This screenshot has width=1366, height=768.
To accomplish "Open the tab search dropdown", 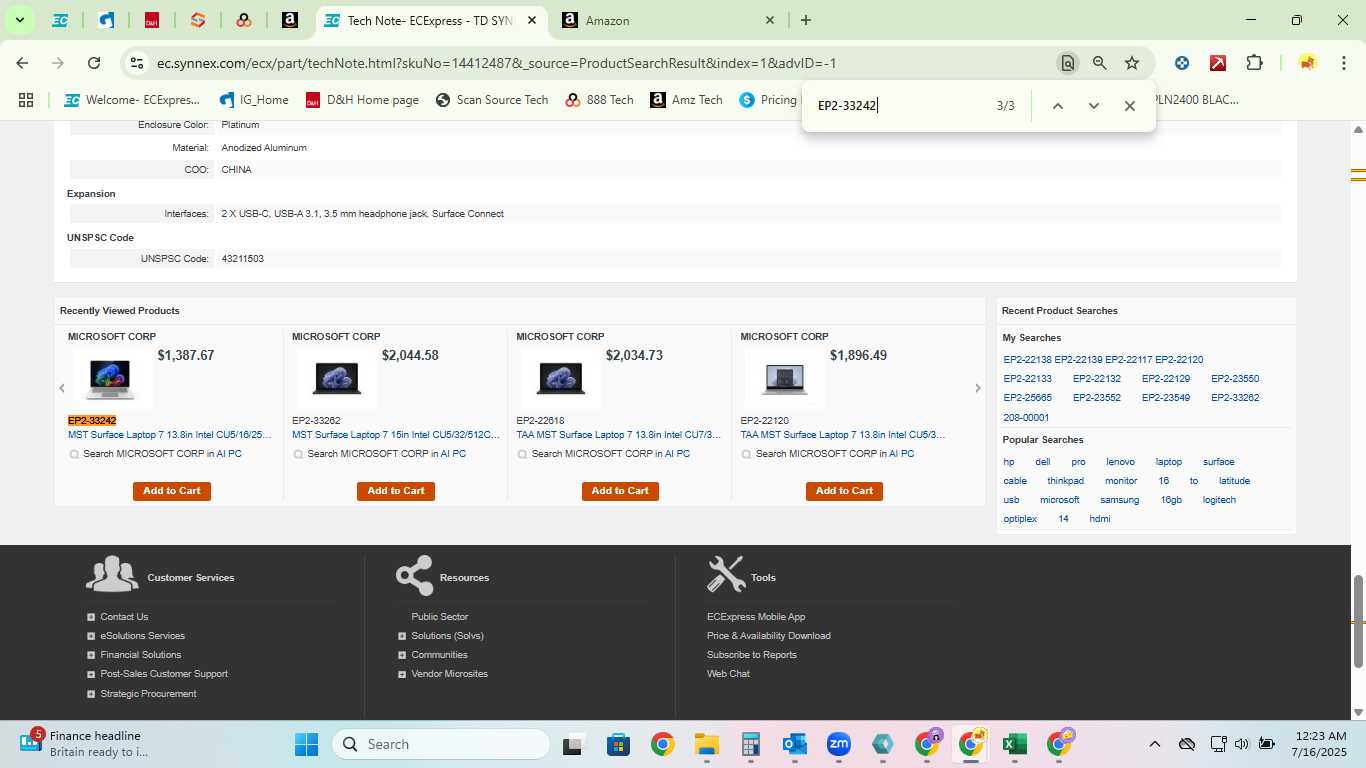I will click(x=19, y=20).
